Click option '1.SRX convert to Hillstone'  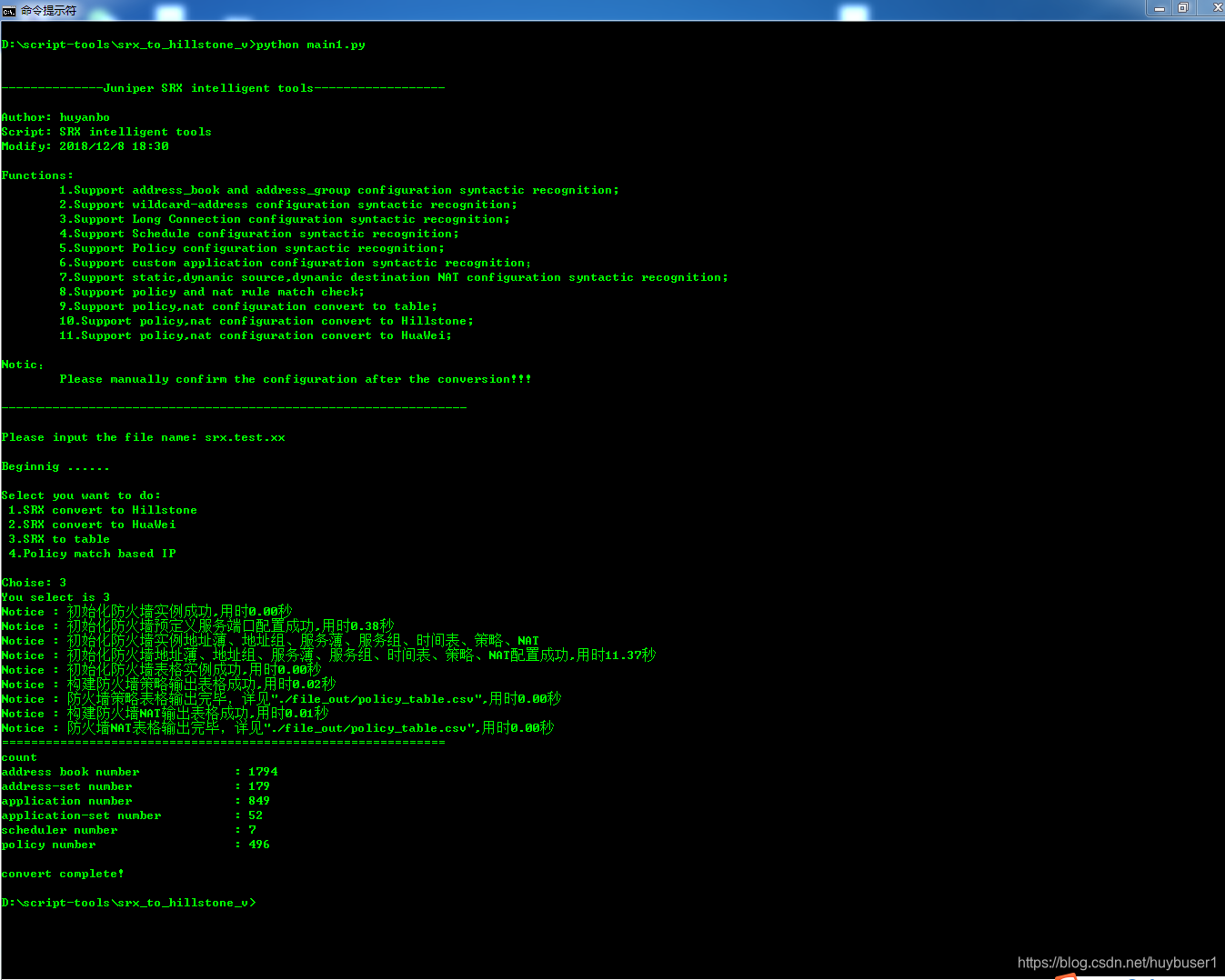(x=103, y=510)
